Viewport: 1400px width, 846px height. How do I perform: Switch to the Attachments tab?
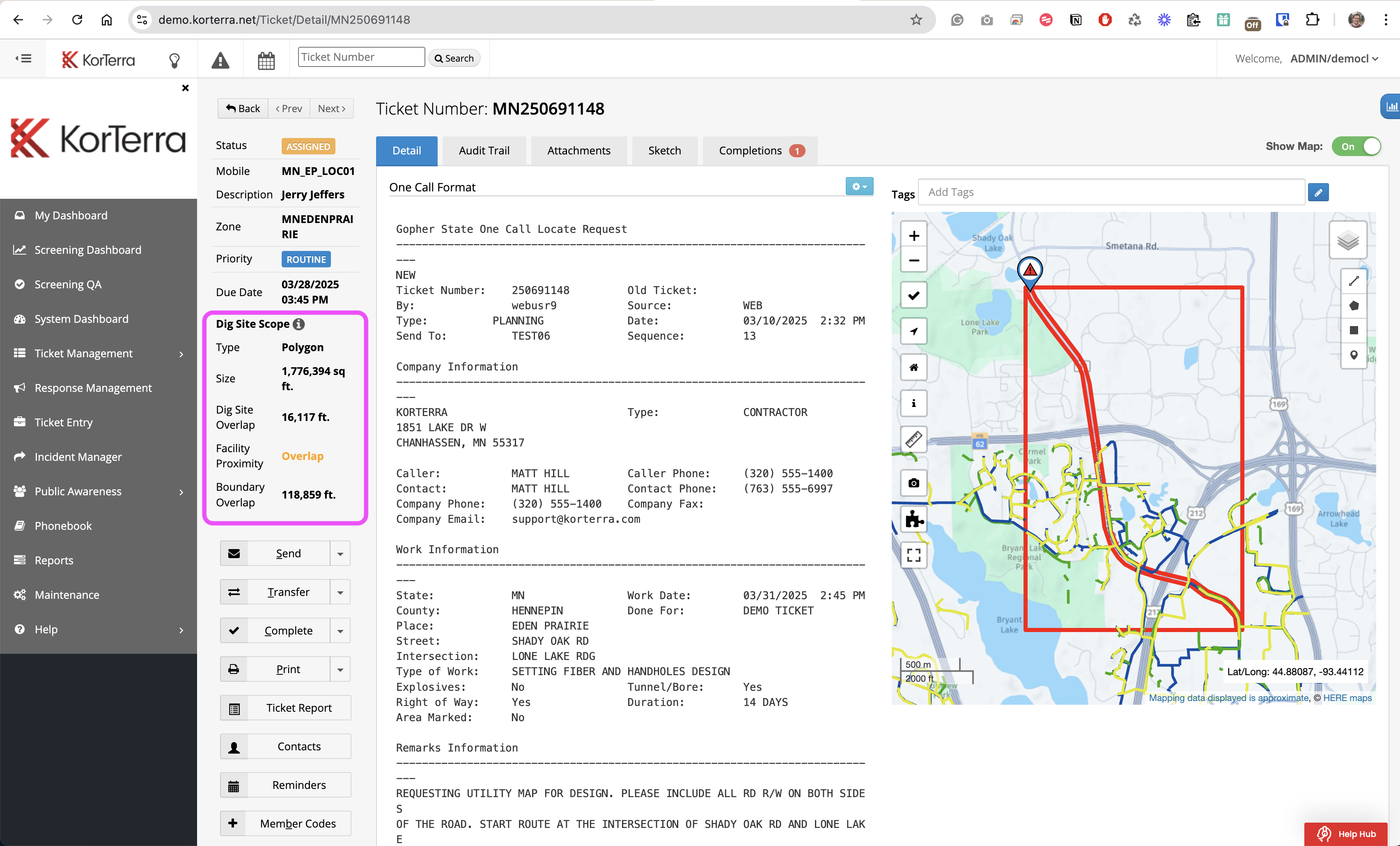click(x=579, y=151)
